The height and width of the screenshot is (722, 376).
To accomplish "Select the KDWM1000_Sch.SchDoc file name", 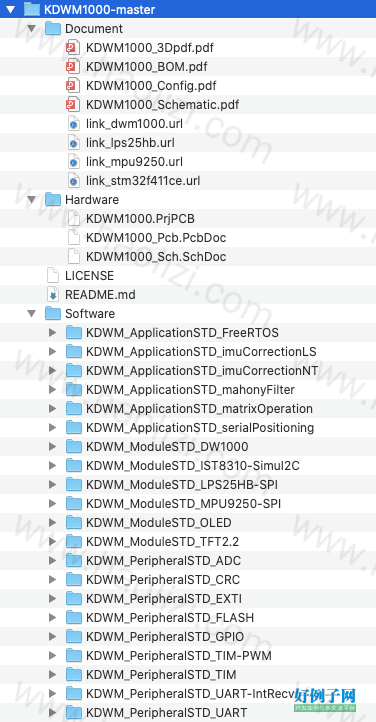I will coord(156,256).
